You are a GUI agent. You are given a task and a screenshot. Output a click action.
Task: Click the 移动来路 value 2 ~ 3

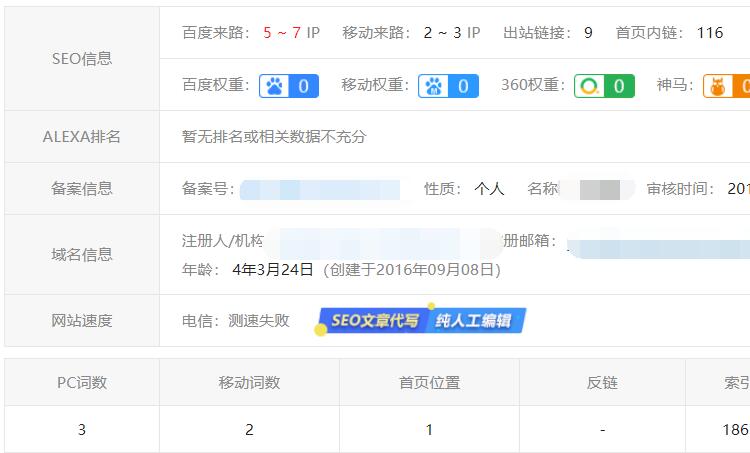pyautogui.click(x=442, y=33)
